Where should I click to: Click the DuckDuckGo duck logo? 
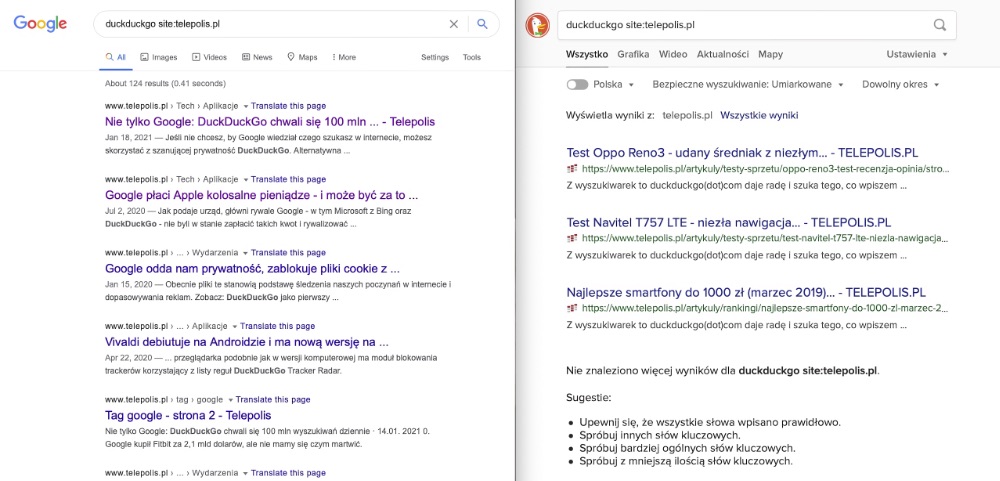(538, 25)
